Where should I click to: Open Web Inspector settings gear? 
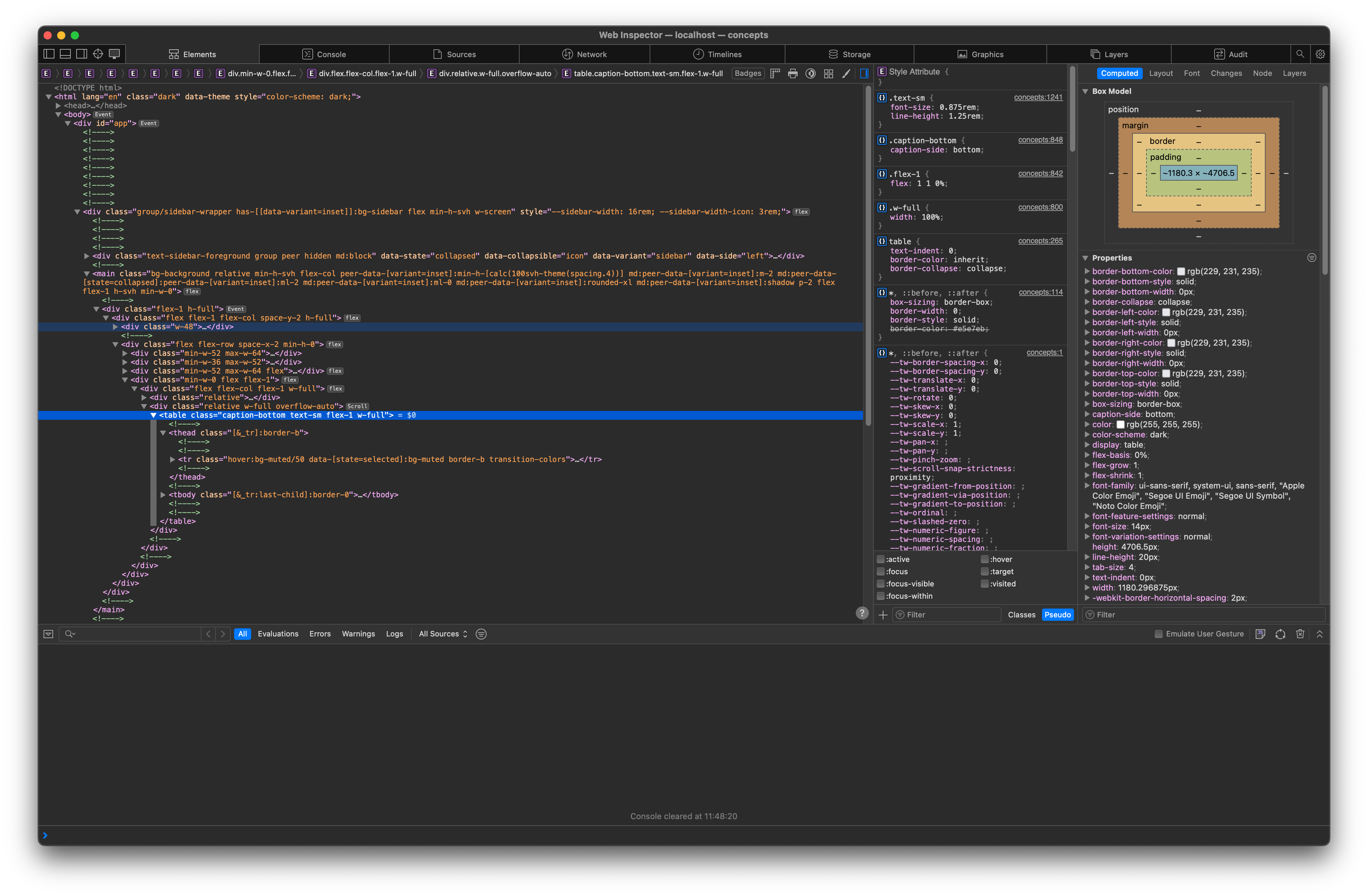pyautogui.click(x=1320, y=54)
